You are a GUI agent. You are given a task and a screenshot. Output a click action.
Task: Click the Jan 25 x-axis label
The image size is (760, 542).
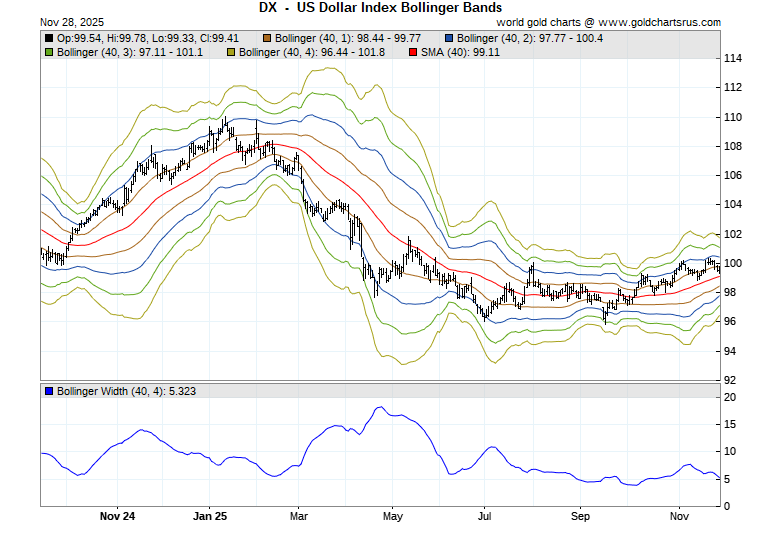coord(210,517)
